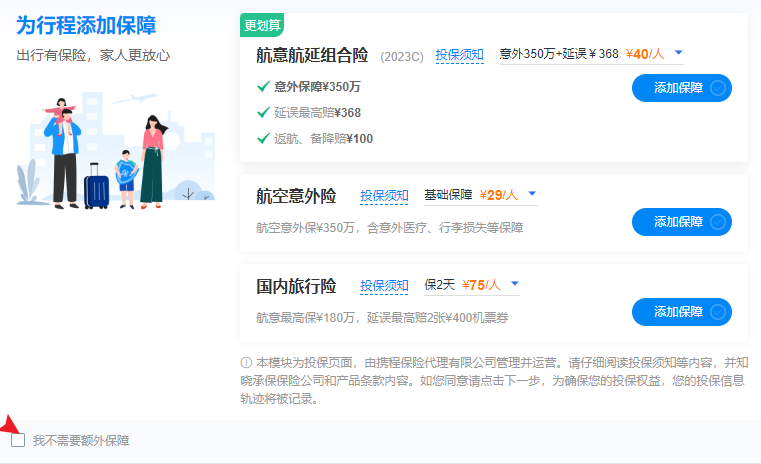Select the 国内旅行险 title
761x464 pixels.
click(x=296, y=286)
